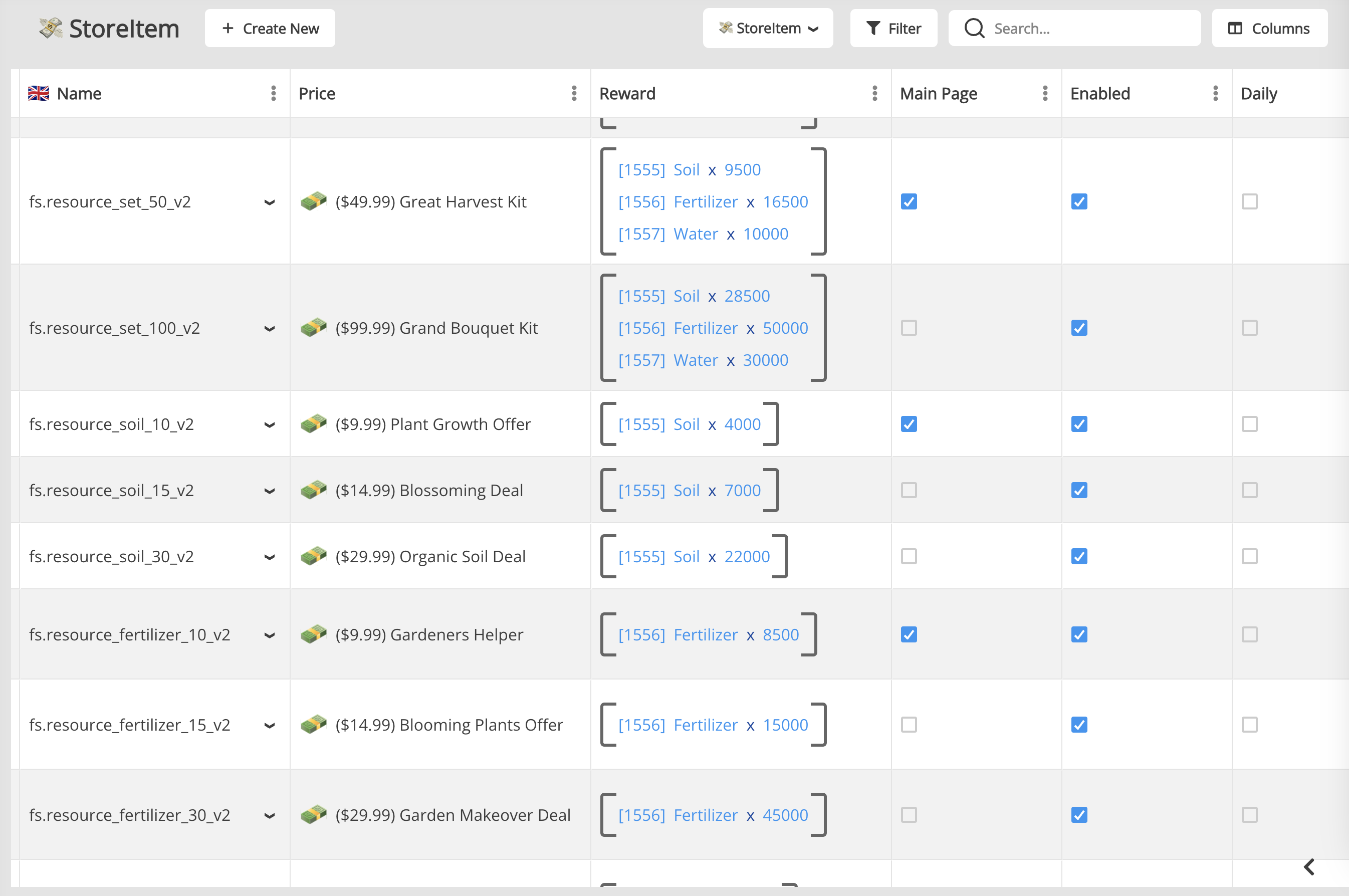Click cash icon for Garden Makeover Deal
This screenshot has height=896, width=1349.
314,814
